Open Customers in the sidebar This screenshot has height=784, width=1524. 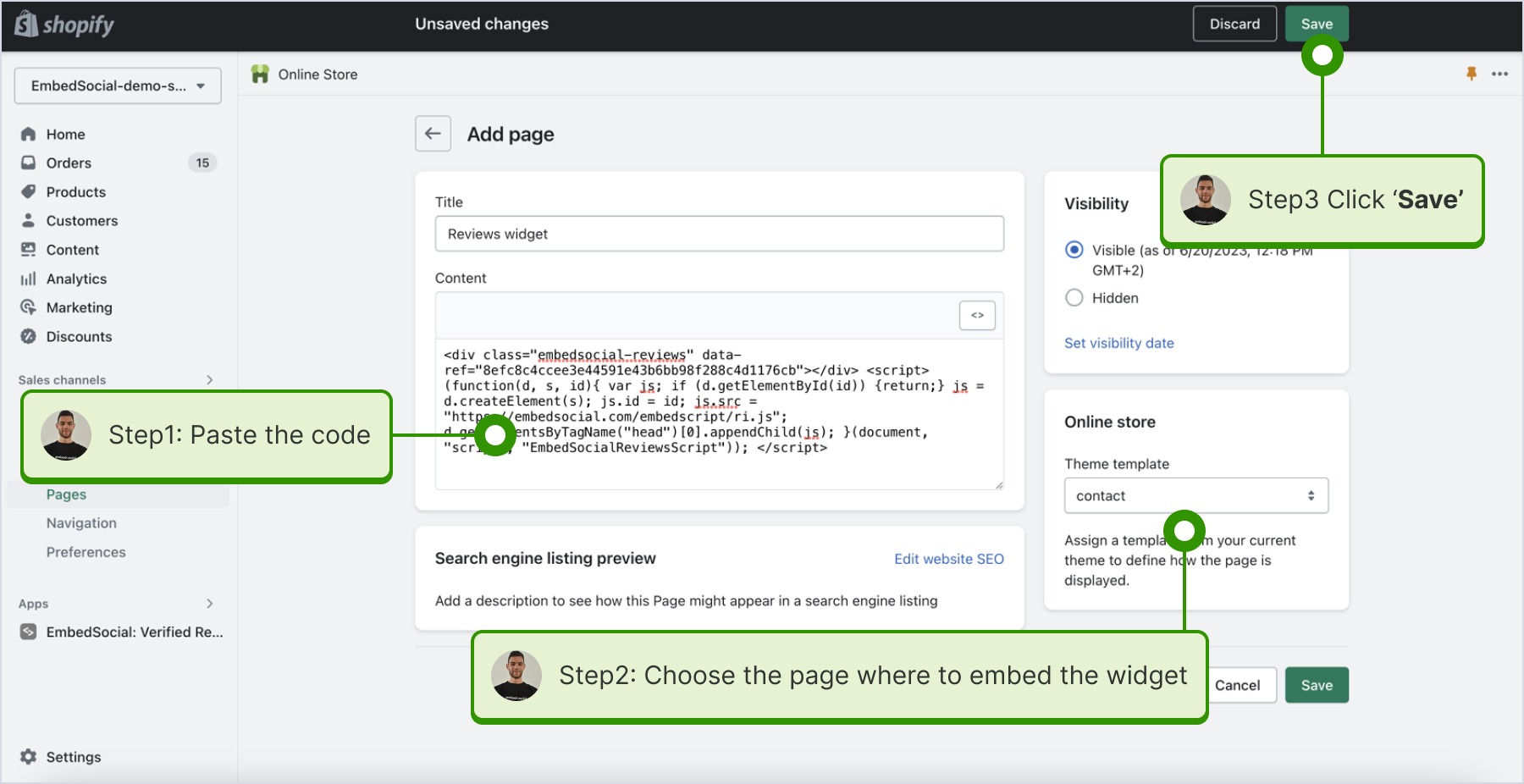(x=82, y=220)
